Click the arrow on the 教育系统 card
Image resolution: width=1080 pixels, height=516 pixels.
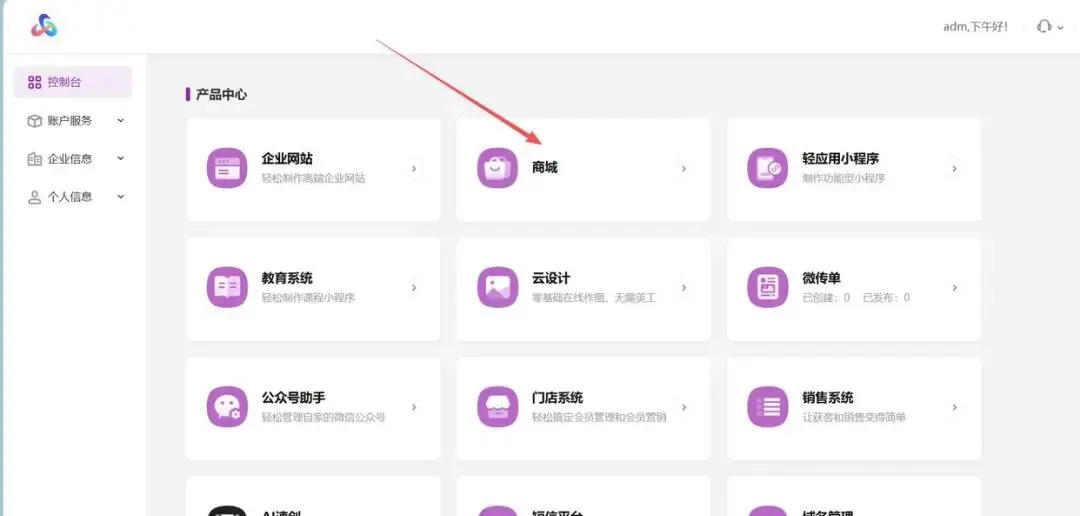[414, 287]
